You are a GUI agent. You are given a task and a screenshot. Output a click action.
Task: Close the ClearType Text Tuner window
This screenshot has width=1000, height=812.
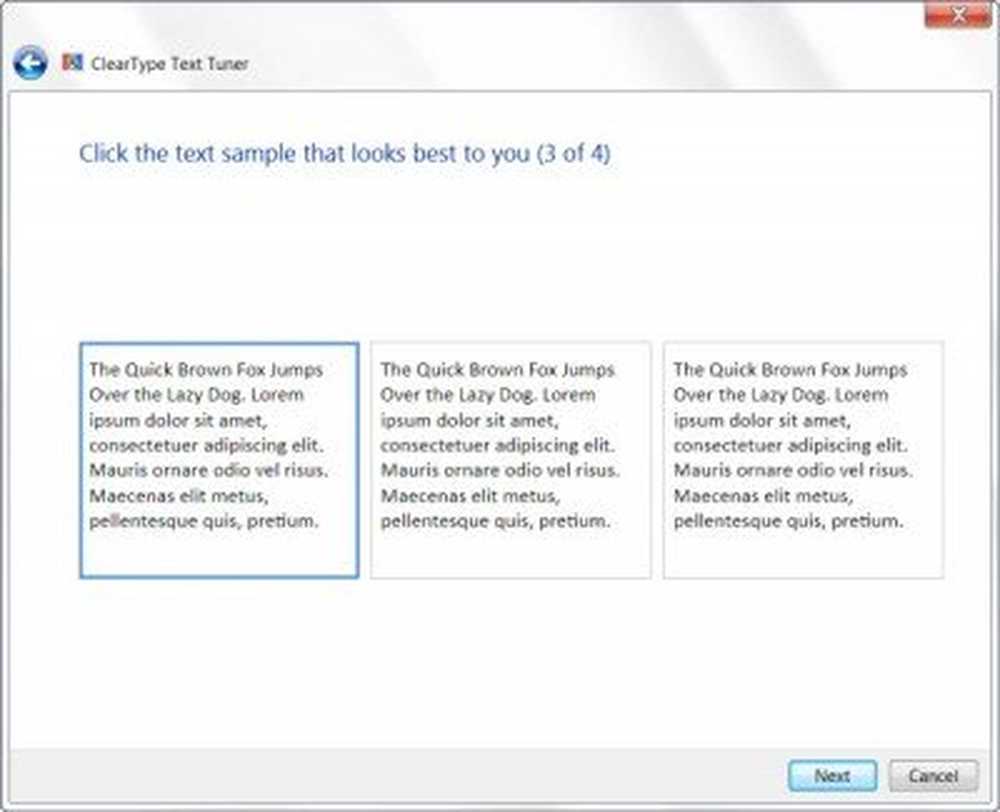click(x=957, y=15)
